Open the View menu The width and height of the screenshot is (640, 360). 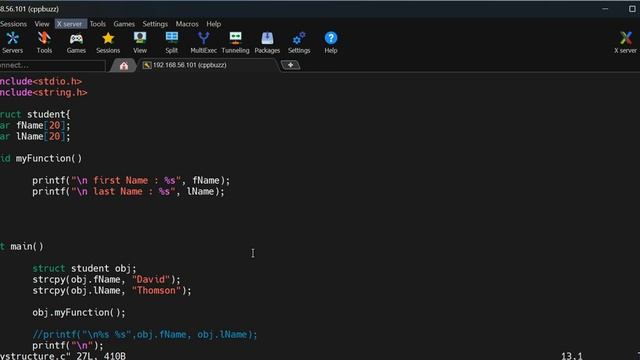[42, 24]
